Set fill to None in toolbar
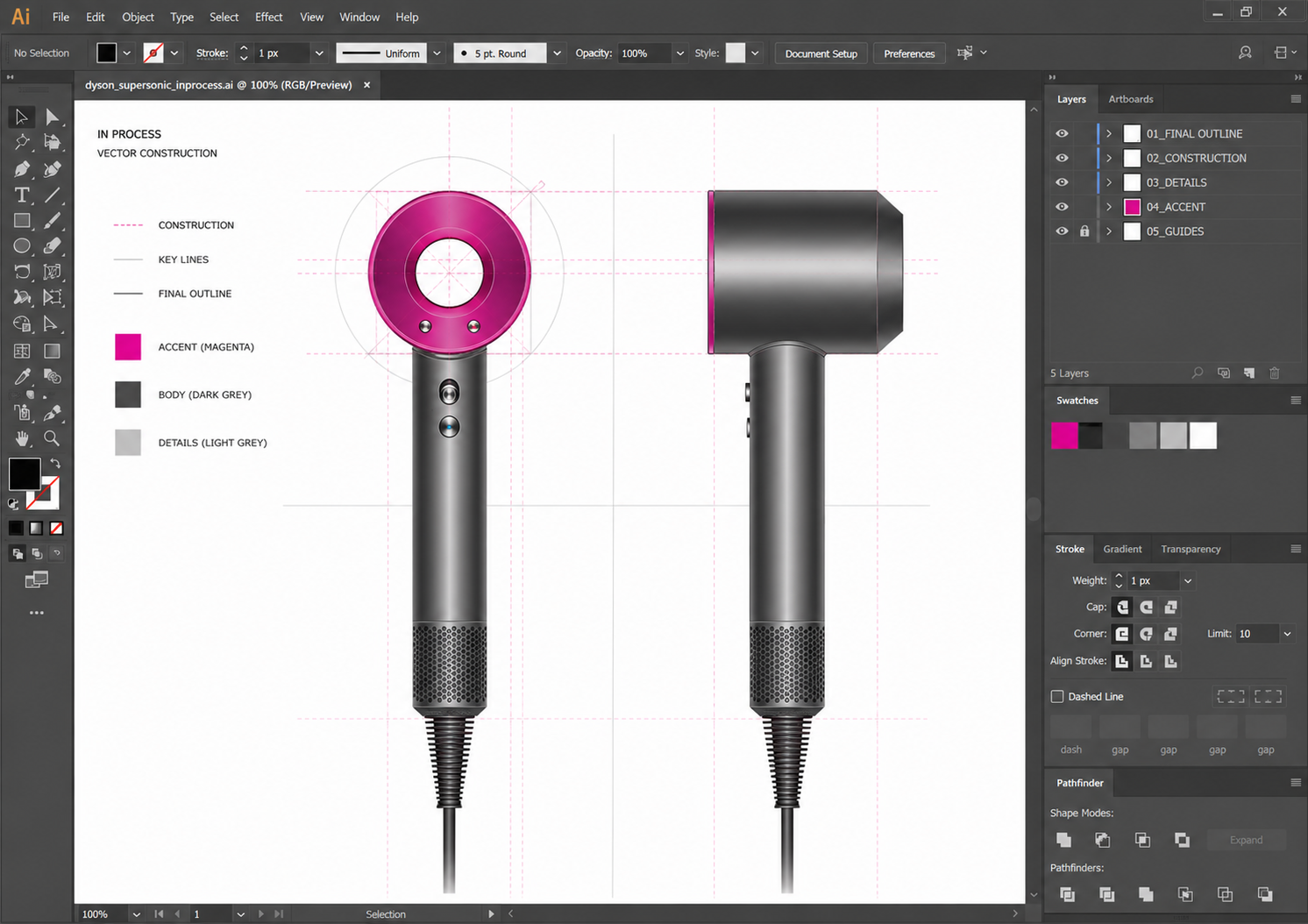Screen dimensions: 1308x924 [x=56, y=528]
